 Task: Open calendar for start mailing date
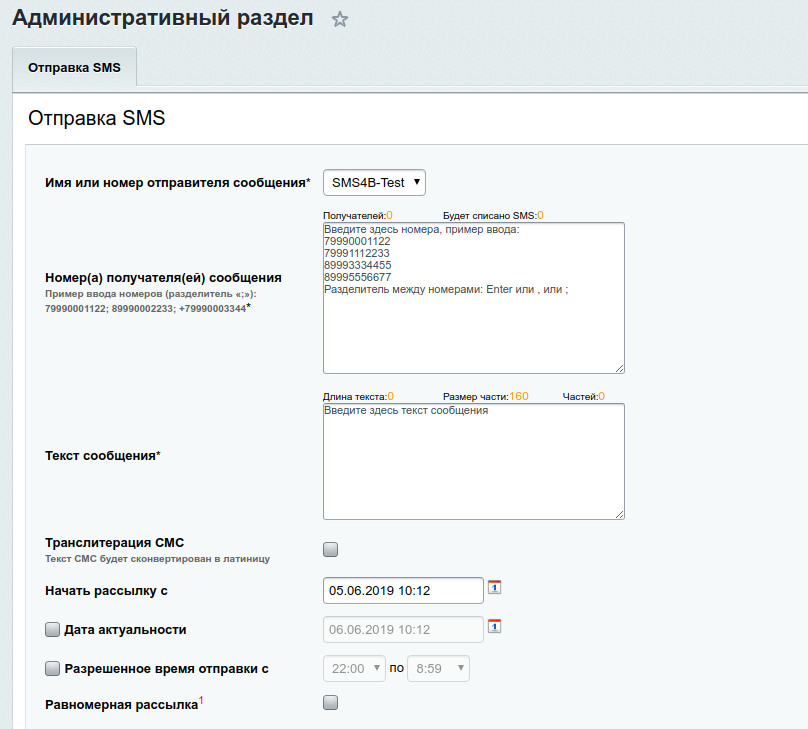pyautogui.click(x=494, y=588)
